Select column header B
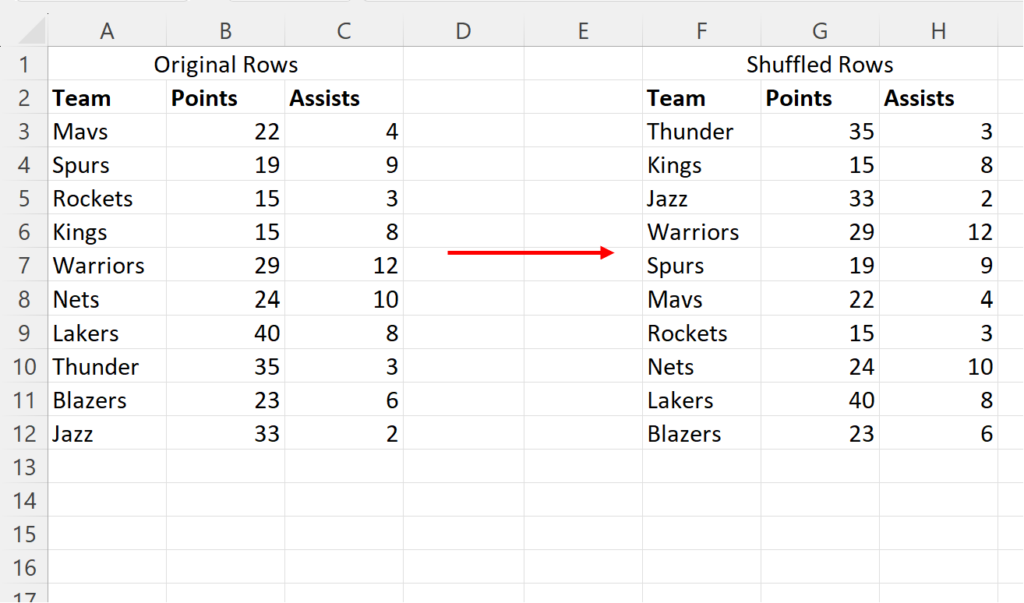This screenshot has height=603, width=1024. point(225,30)
